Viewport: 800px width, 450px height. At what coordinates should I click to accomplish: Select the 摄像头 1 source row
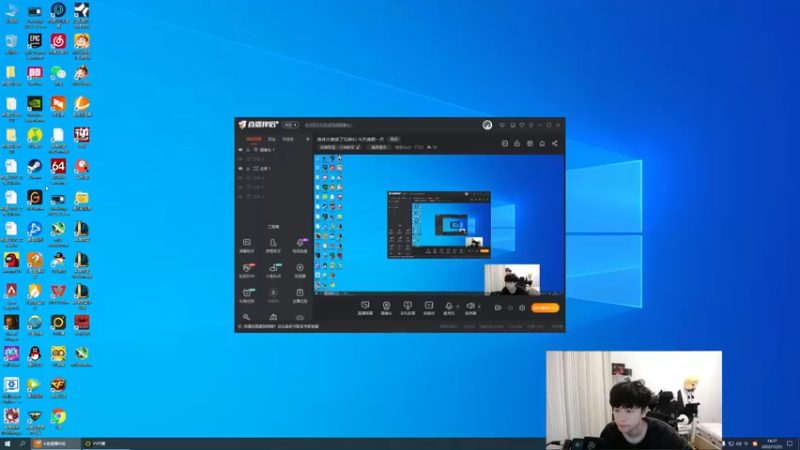[x=274, y=150]
